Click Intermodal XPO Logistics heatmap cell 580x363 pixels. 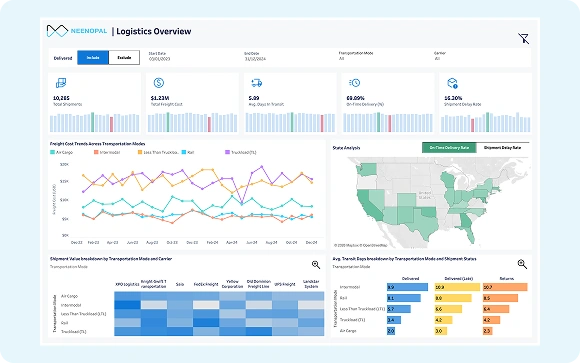pos(127,305)
